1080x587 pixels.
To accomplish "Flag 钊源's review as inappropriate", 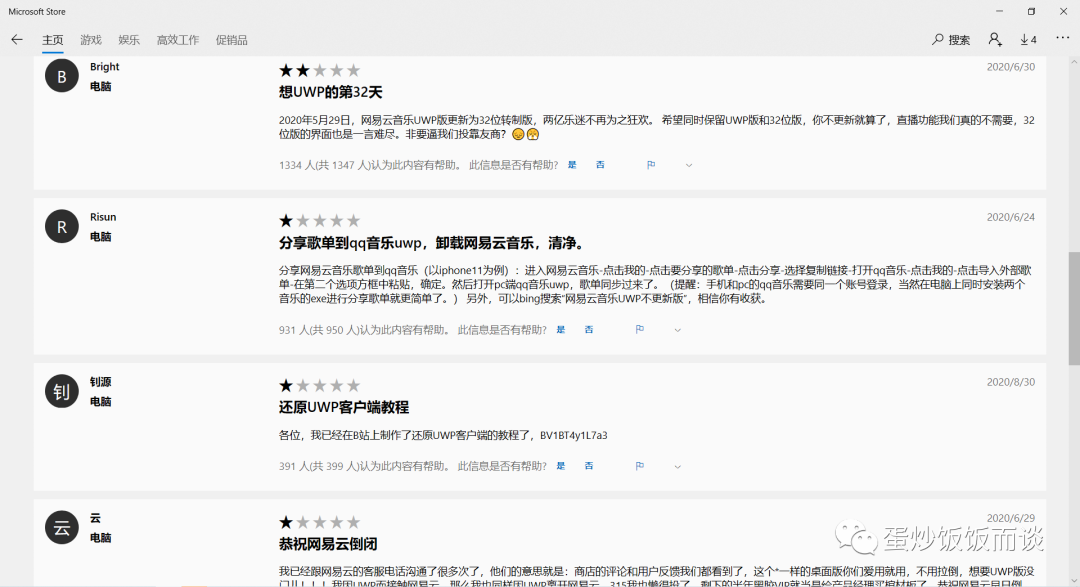I will pos(638,465).
